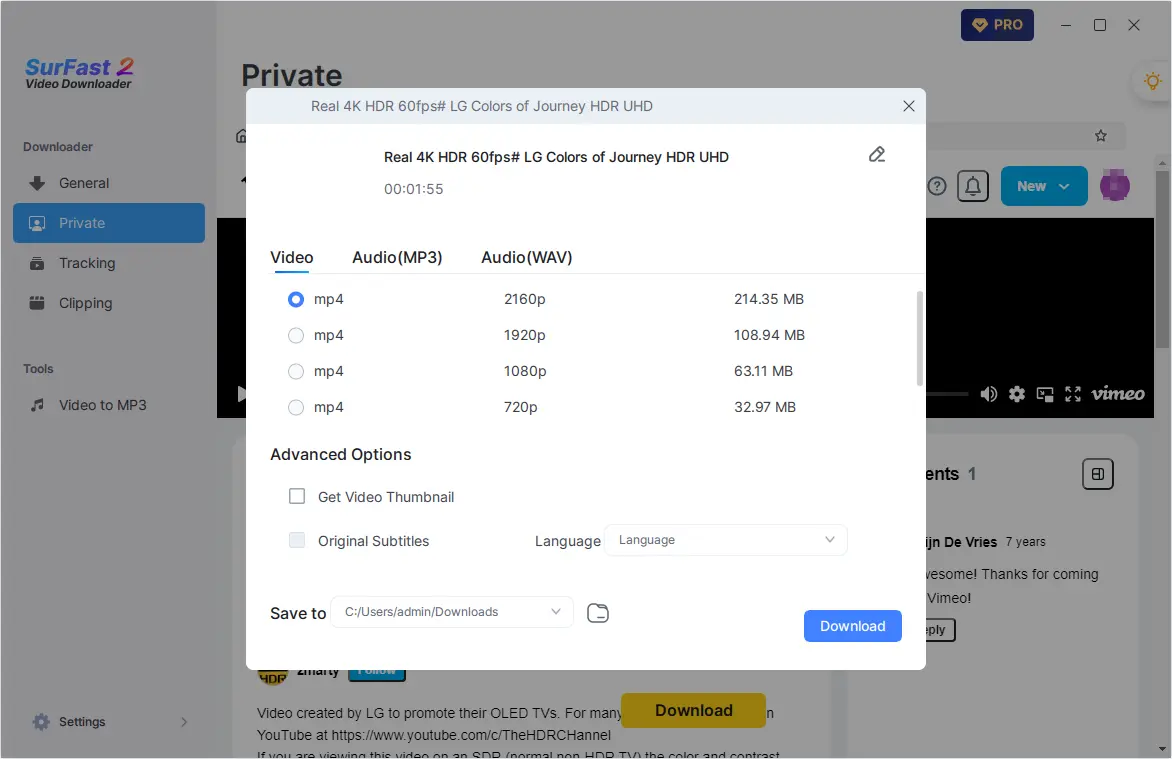Toggle picture-in-picture in Vimeo player
The height and width of the screenshot is (759, 1172).
(x=1045, y=394)
